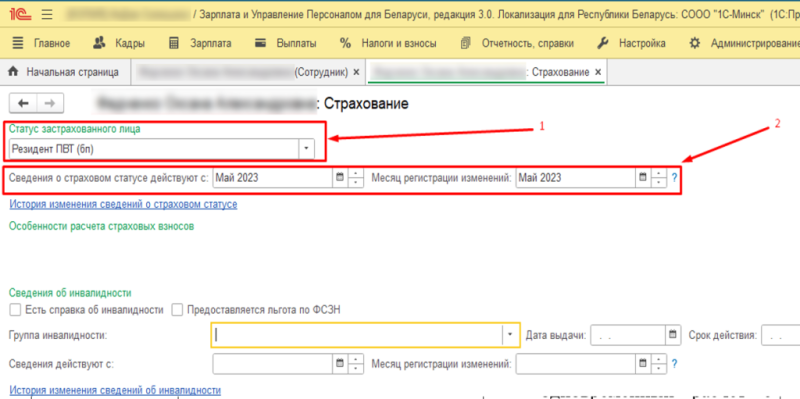Screen dimensions: 800x399
Task: Switch to the Начальная страница tab
Action: [64, 72]
